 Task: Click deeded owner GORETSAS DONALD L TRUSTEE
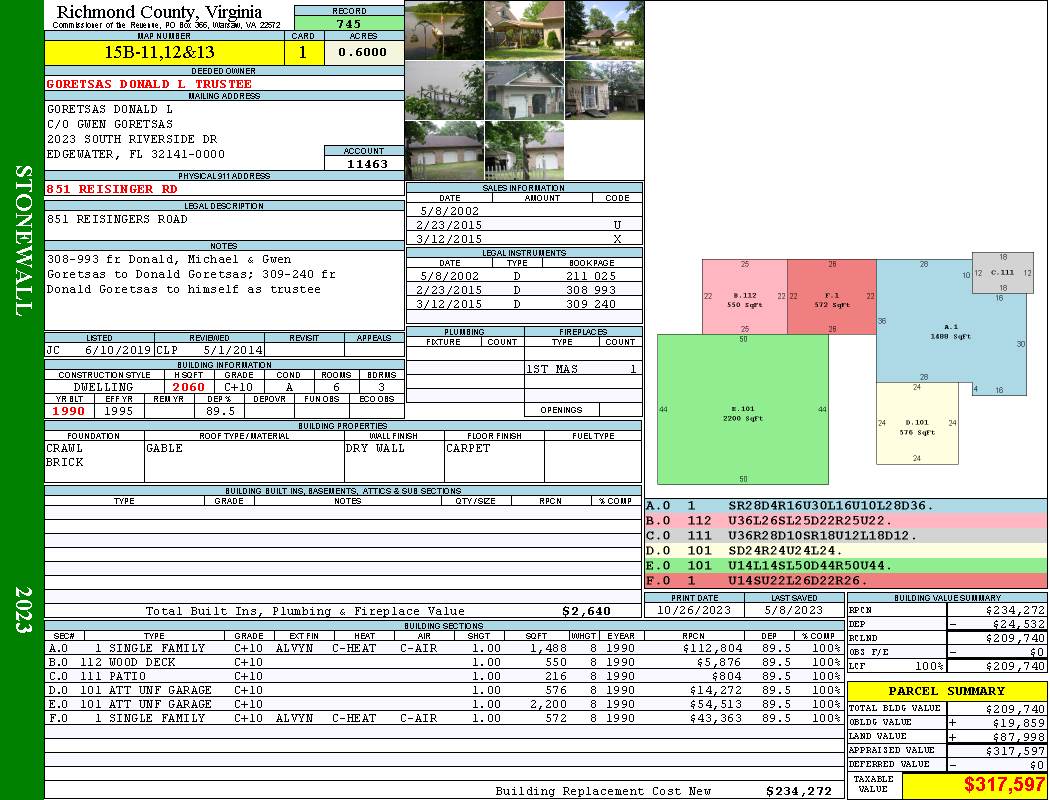click(149, 84)
